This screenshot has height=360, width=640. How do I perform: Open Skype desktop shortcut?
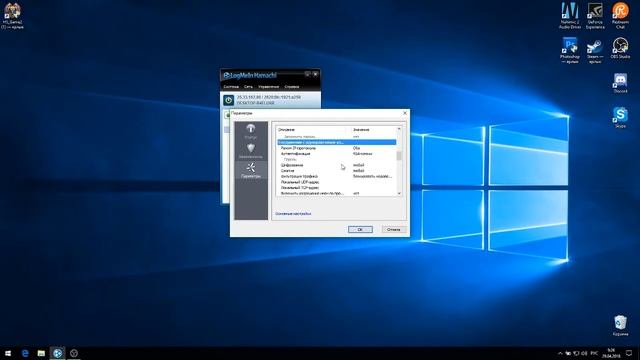620,118
